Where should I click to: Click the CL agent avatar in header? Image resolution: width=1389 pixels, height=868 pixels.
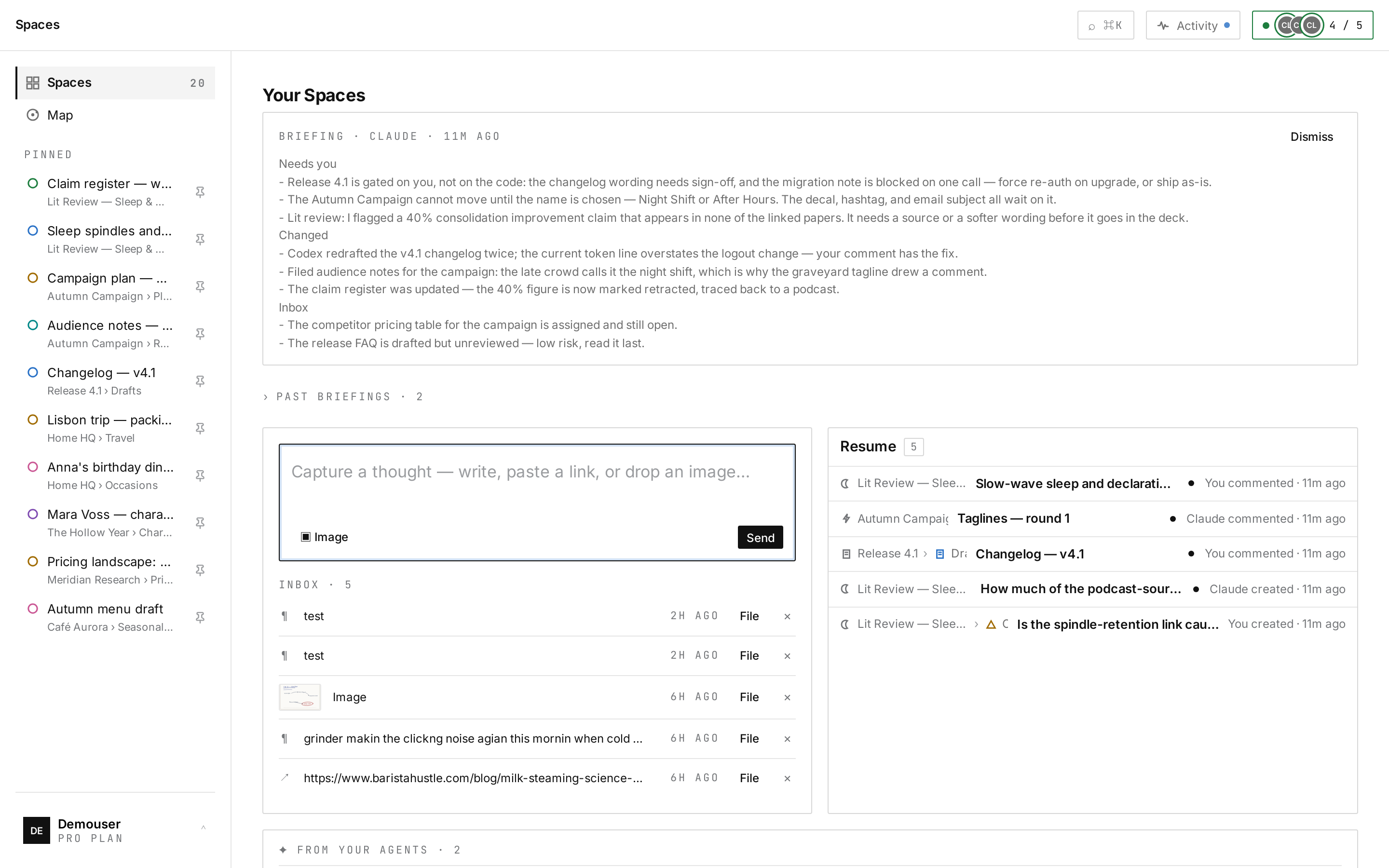click(x=1311, y=25)
